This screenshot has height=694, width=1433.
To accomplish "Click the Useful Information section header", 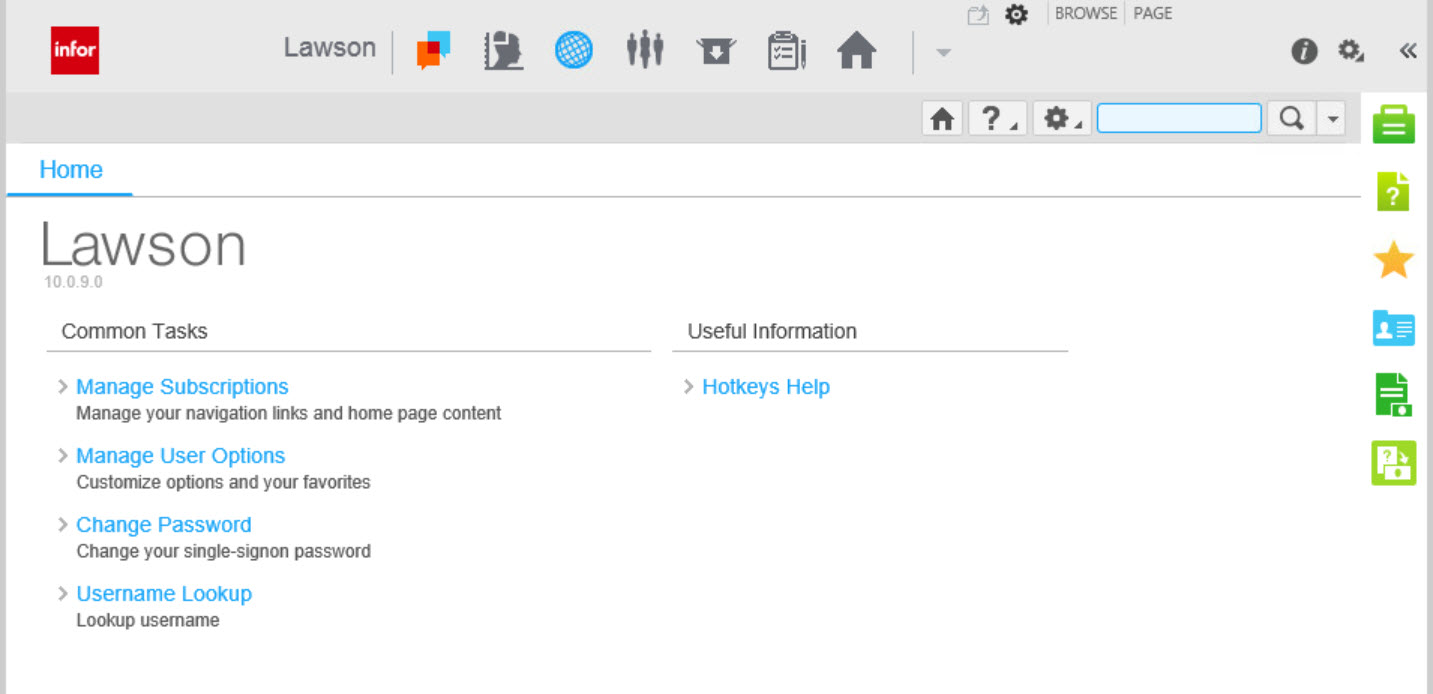I will (x=772, y=332).
